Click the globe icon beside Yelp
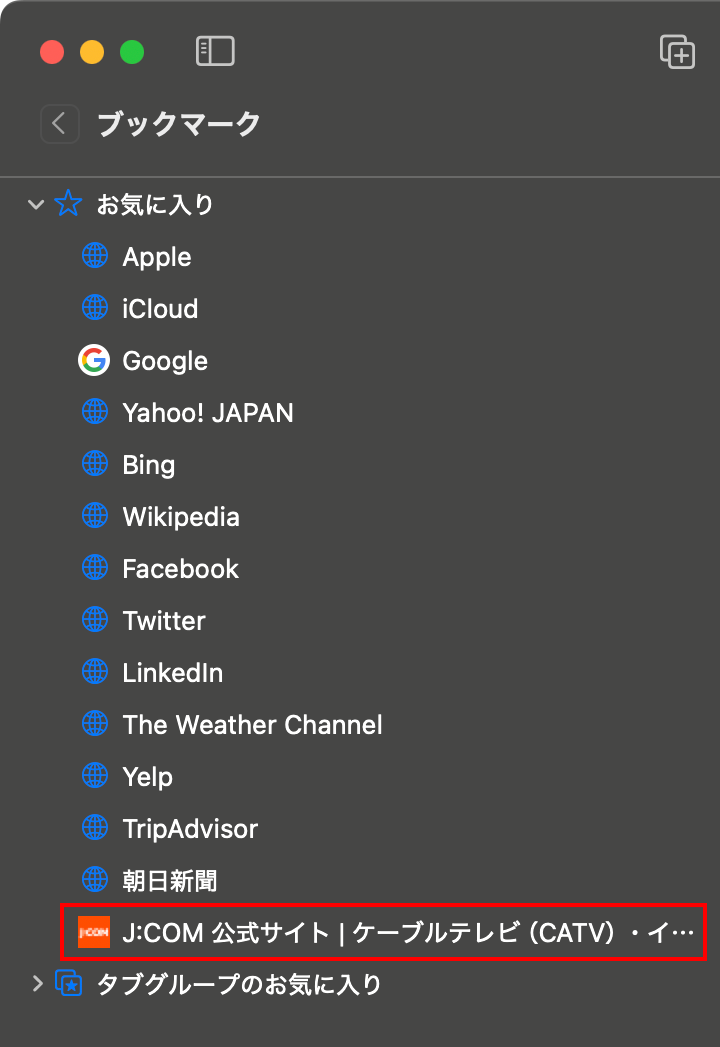Viewport: 720px width, 1047px height. coord(95,776)
